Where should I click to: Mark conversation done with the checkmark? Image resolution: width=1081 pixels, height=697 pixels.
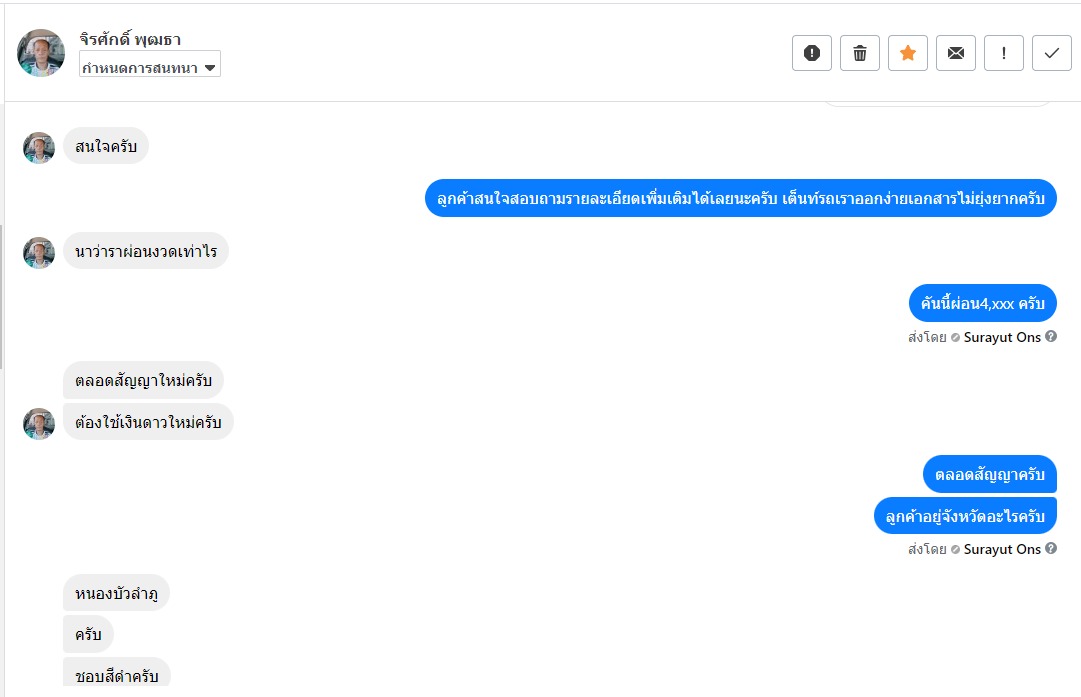pos(1051,53)
